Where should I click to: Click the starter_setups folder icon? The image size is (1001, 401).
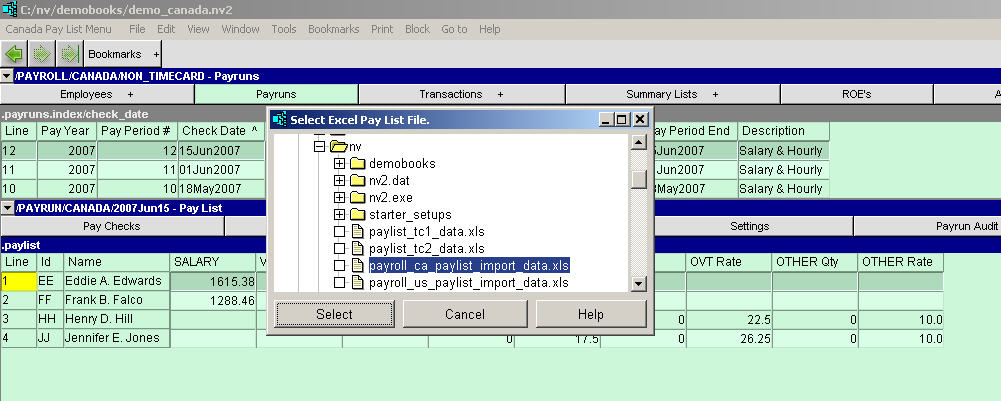(357, 214)
